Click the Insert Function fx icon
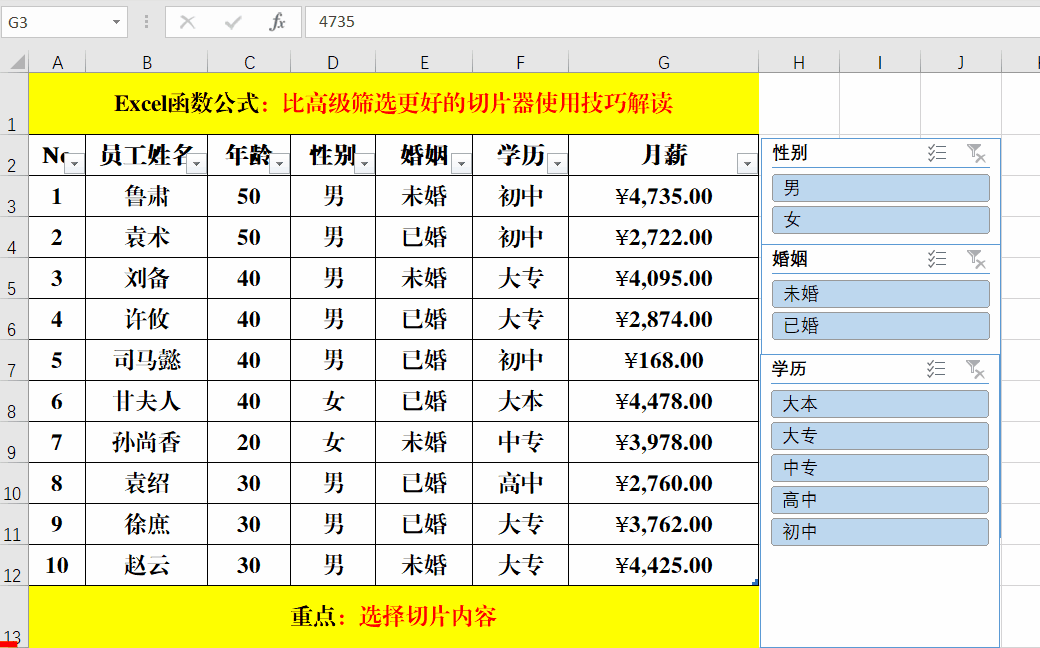This screenshot has height=648, width=1040. pos(277,22)
